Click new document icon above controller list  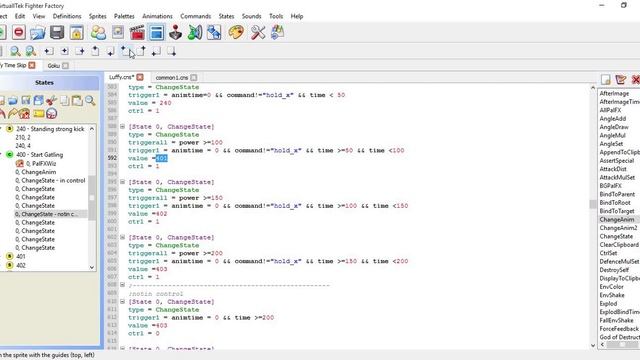[606, 79]
